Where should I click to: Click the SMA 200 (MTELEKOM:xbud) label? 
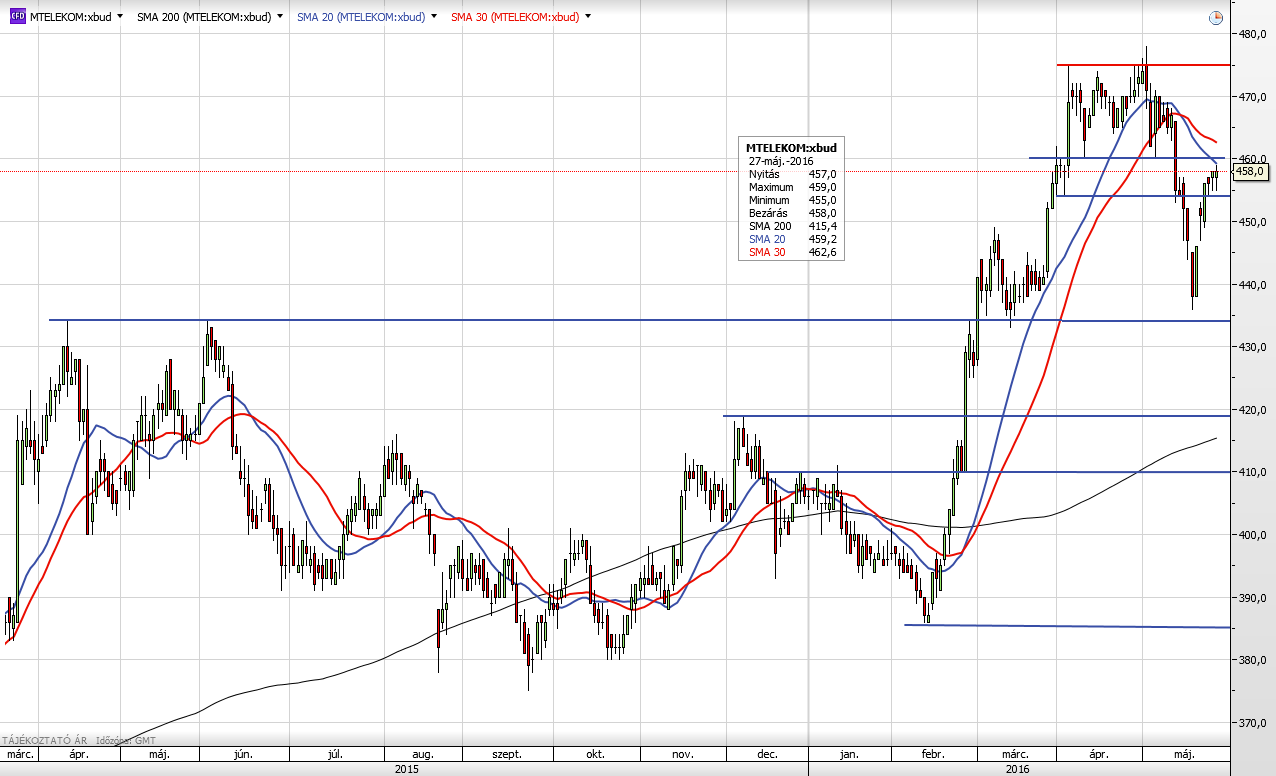click(x=204, y=17)
